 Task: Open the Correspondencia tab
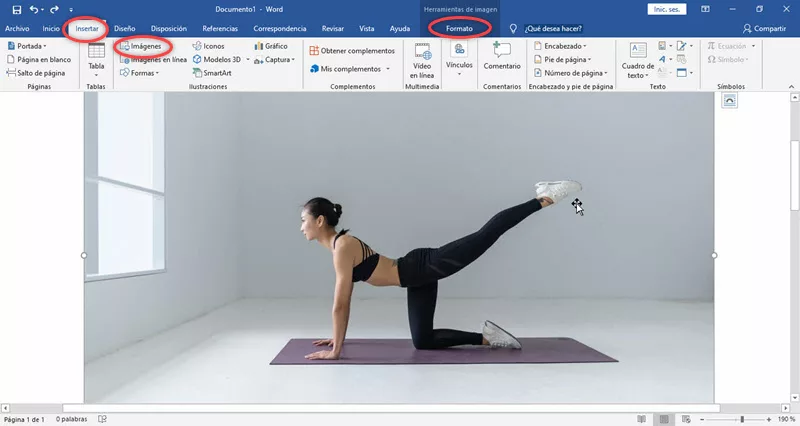[x=280, y=29]
